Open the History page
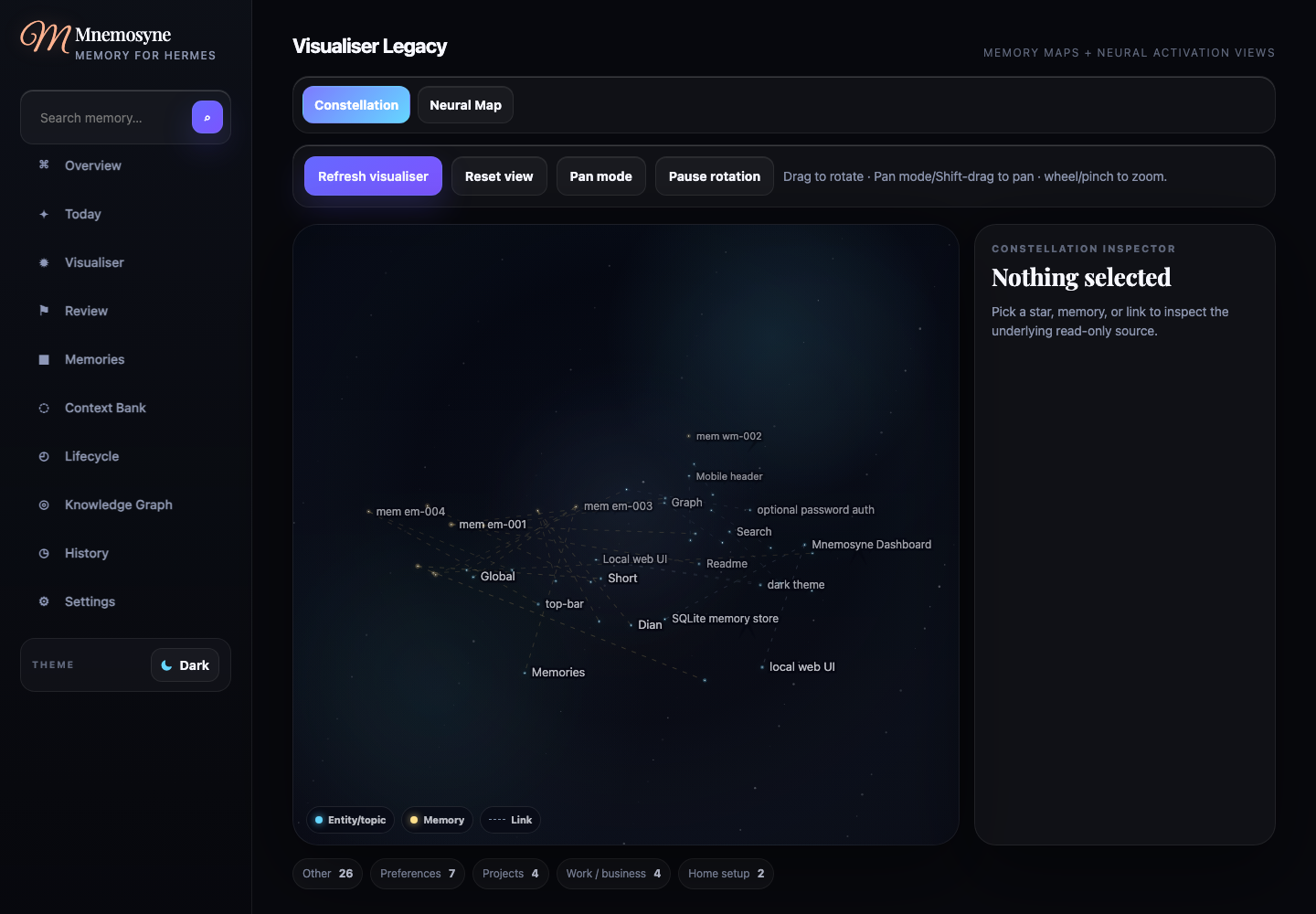Viewport: 1316px width, 914px height. coord(125,553)
